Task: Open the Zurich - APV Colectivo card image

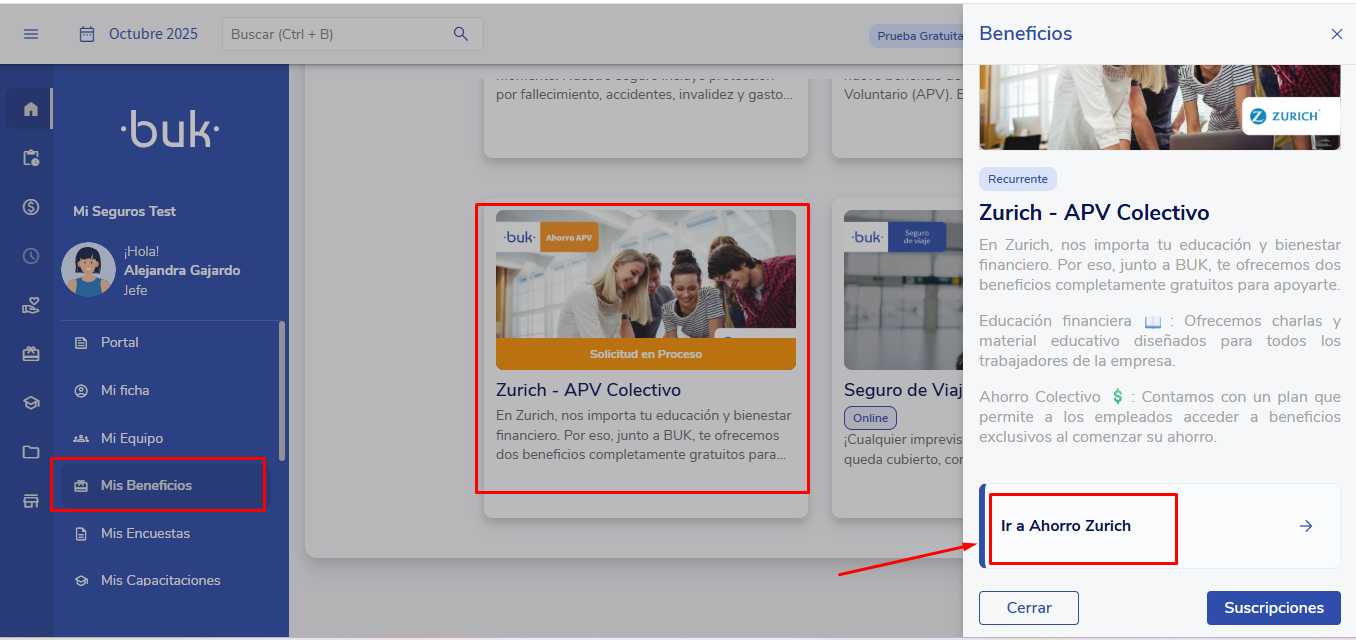Action: tap(645, 278)
